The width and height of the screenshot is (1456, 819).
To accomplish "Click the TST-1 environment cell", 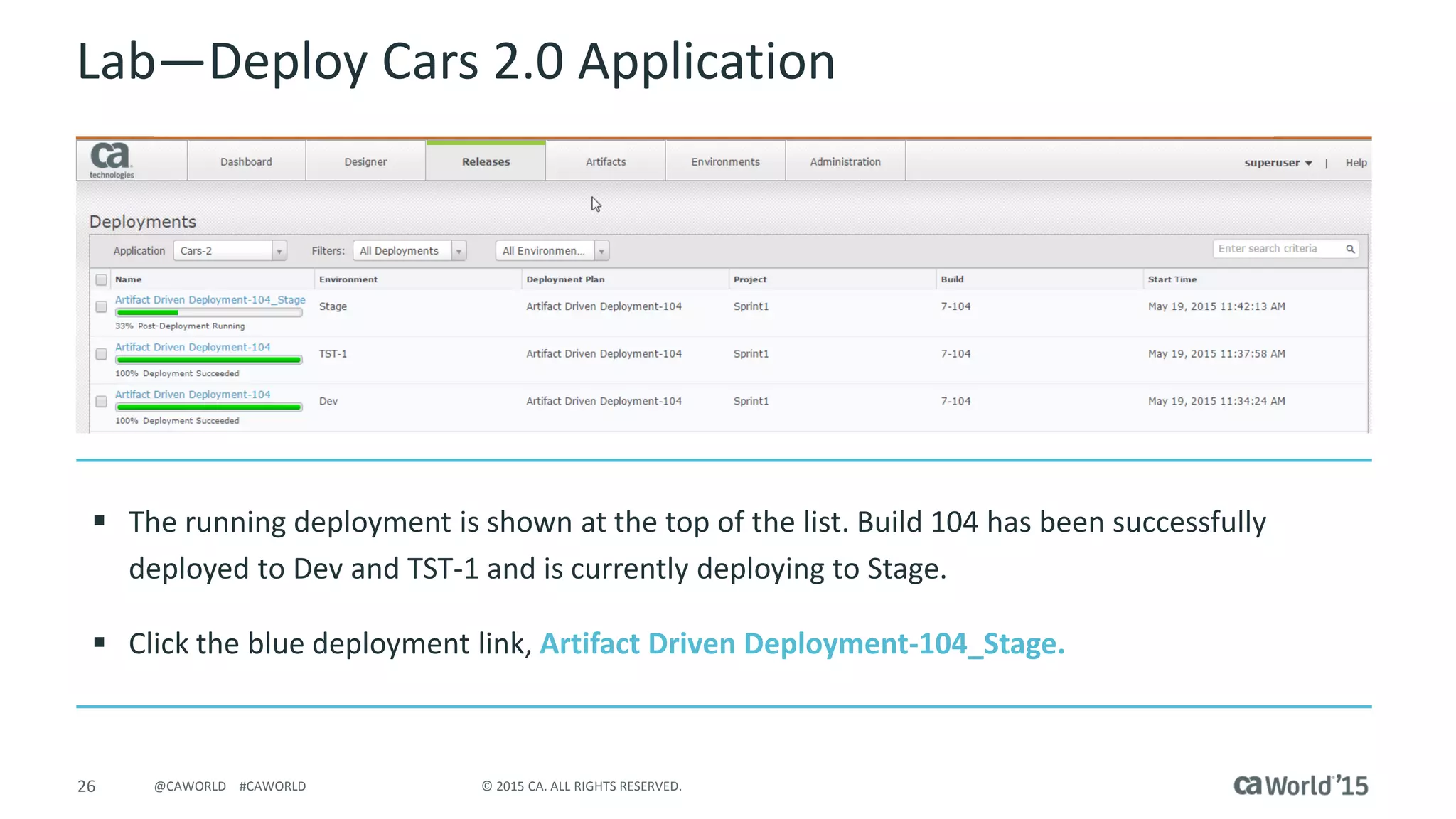I will [333, 354].
